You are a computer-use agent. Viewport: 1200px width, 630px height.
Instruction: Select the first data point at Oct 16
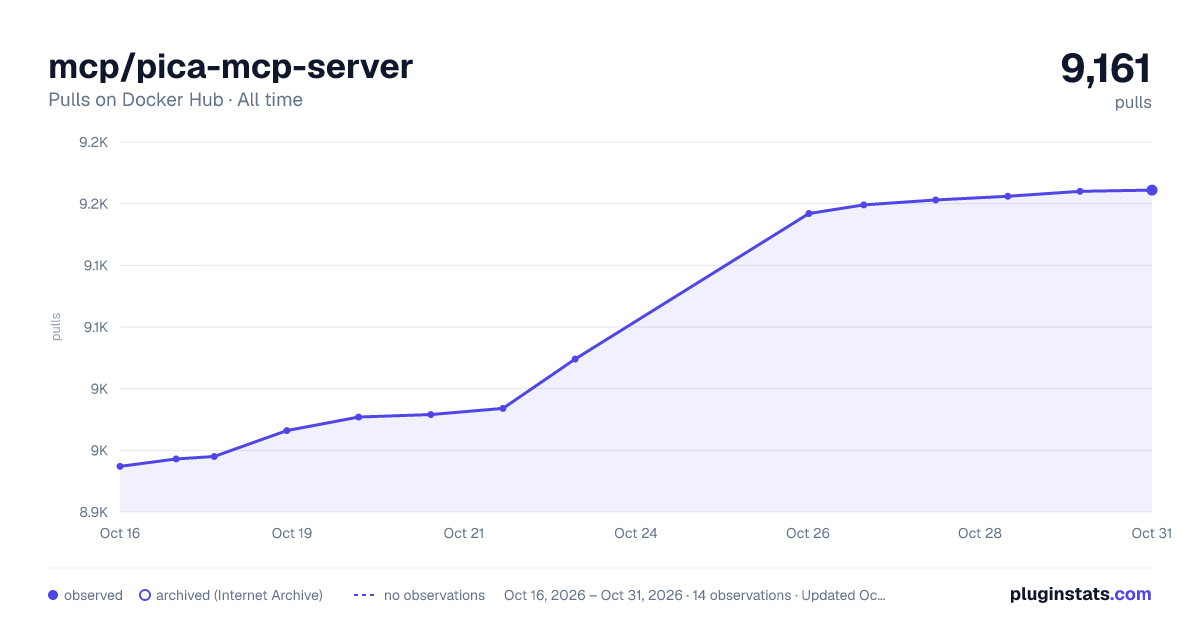(120, 466)
